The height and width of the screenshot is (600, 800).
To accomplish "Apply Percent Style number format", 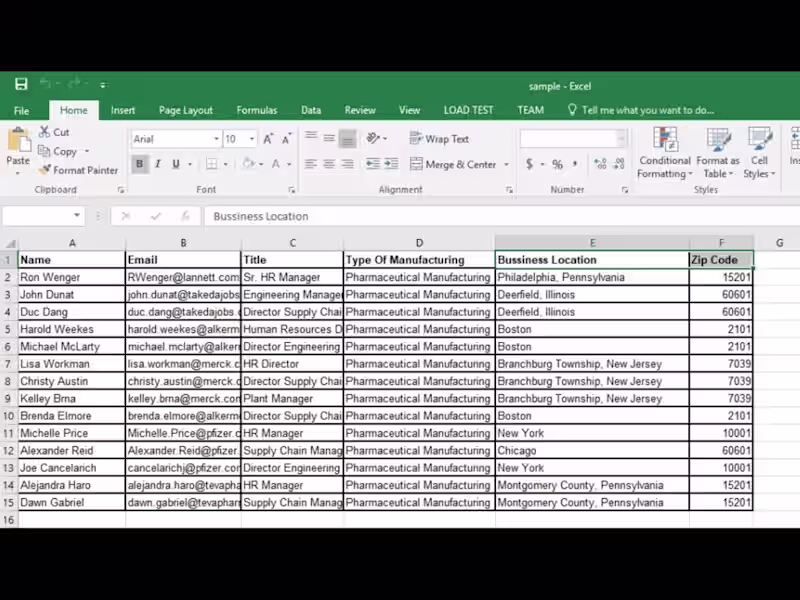I will (557, 164).
